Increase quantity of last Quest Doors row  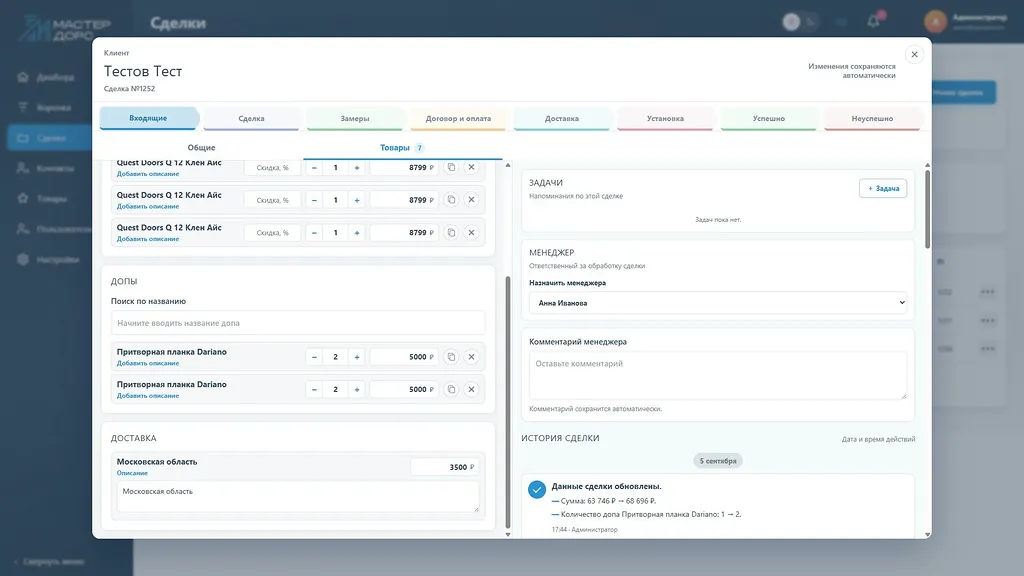(x=357, y=232)
